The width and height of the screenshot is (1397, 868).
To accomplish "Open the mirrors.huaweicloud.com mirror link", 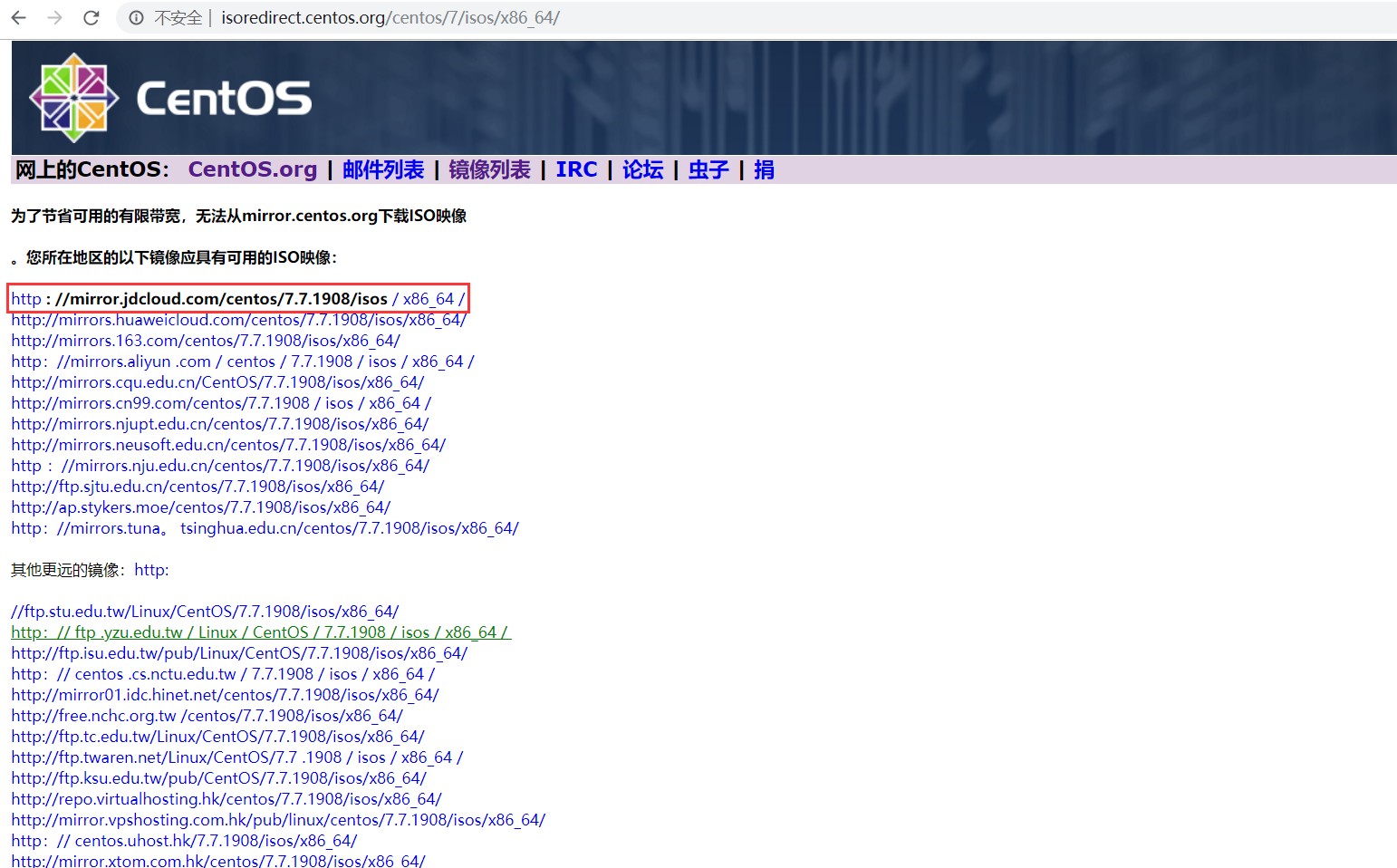I will [x=237, y=320].
